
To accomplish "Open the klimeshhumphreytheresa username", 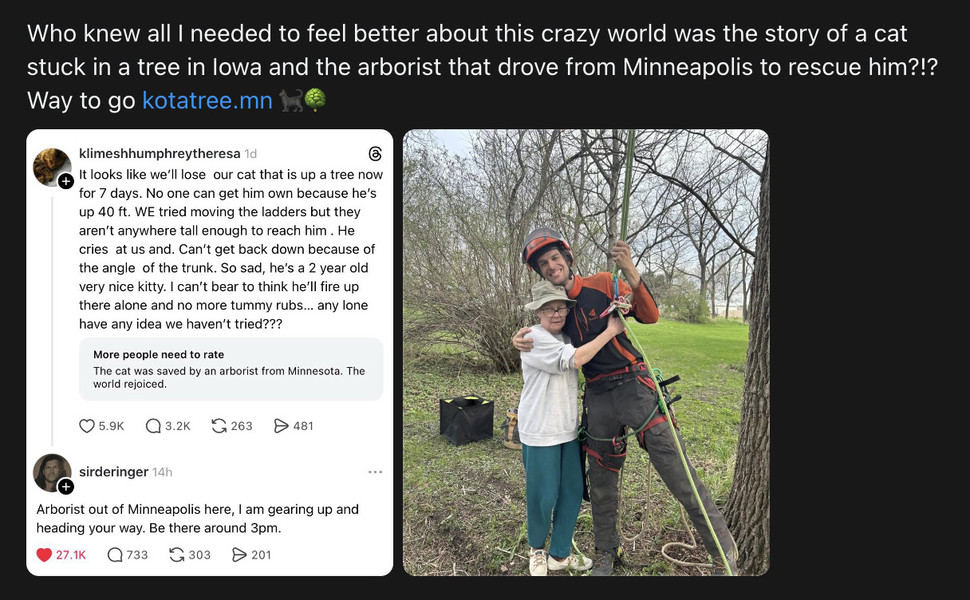I will click(x=159, y=154).
